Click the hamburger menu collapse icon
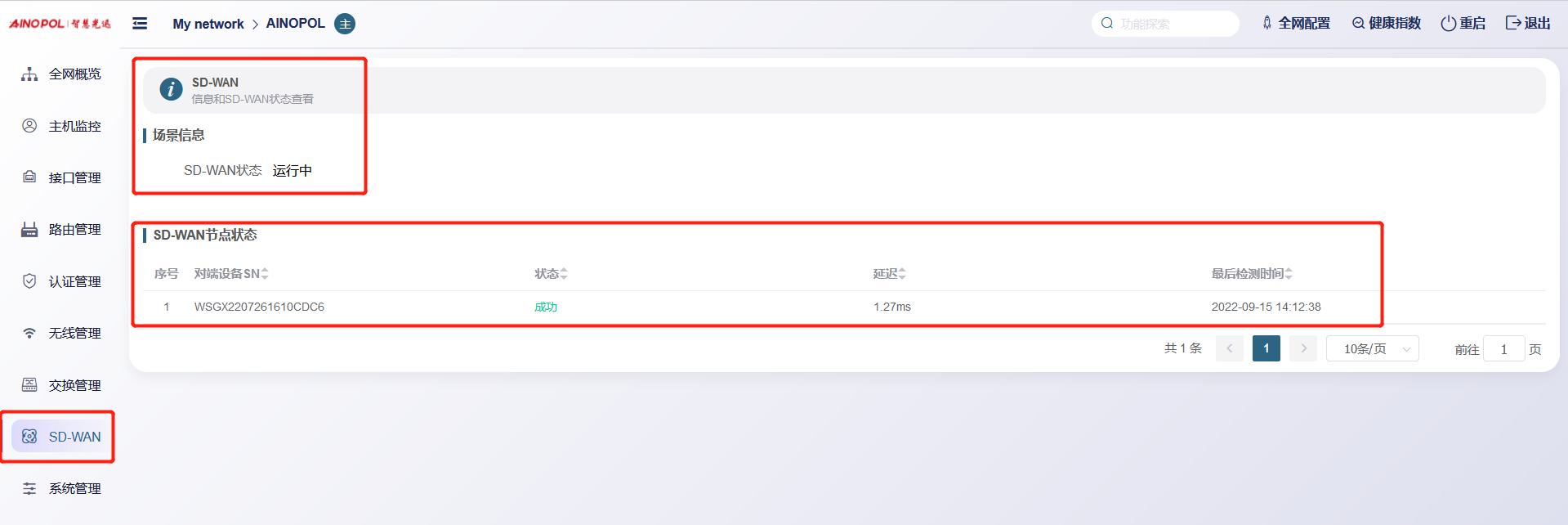This screenshot has width=1568, height=525. pos(140,24)
